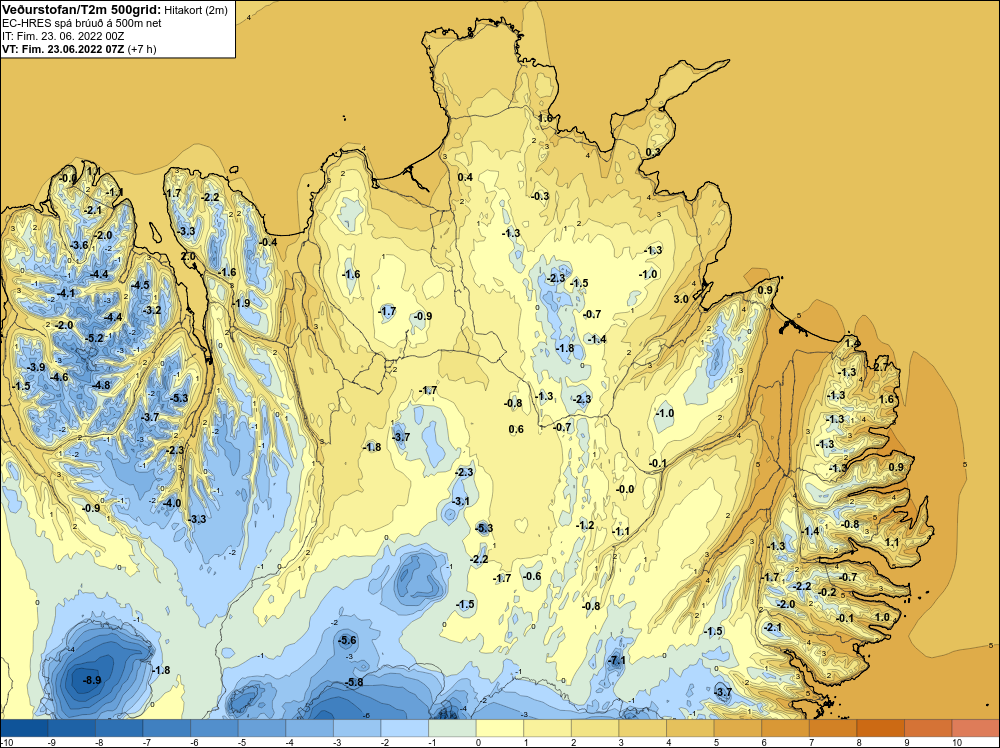Click the -5.2 temperature value

point(94,338)
